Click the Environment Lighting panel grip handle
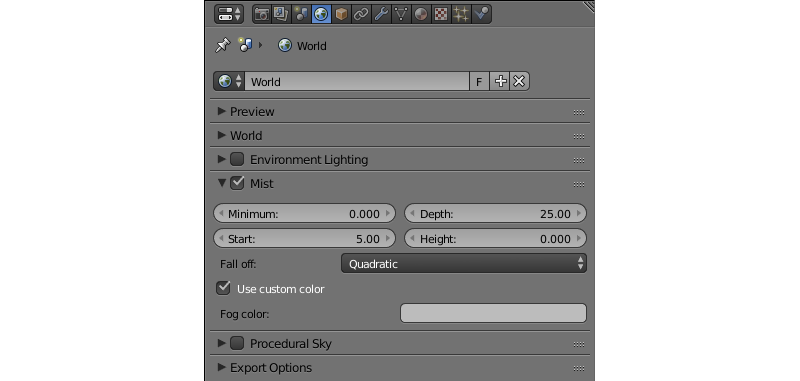Image resolution: width=800 pixels, height=381 pixels. click(579, 160)
